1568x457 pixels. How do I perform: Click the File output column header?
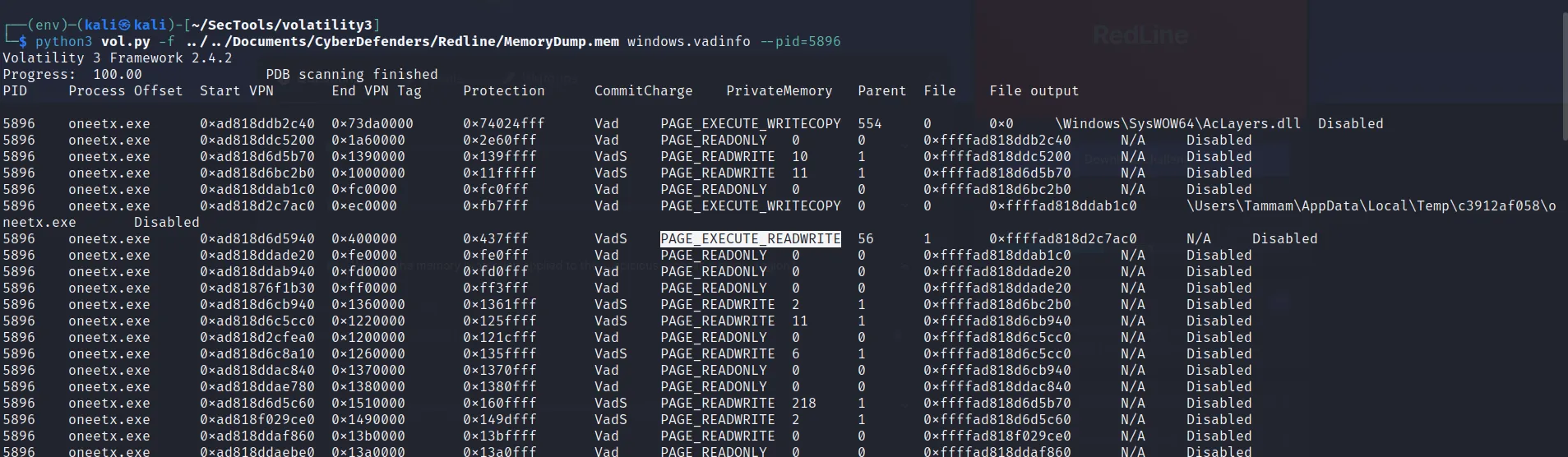[1034, 91]
